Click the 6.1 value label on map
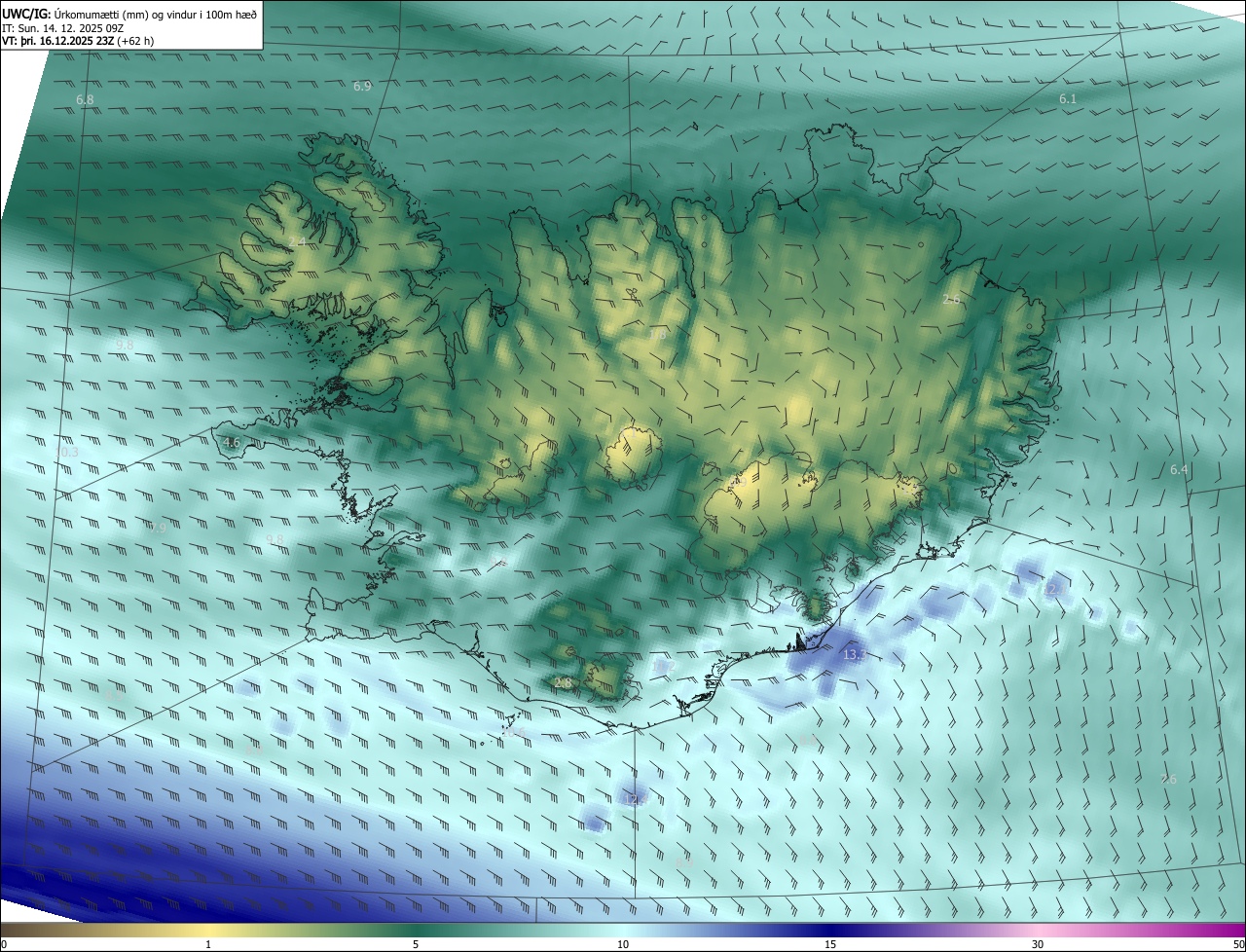1246x952 pixels. click(x=1068, y=99)
